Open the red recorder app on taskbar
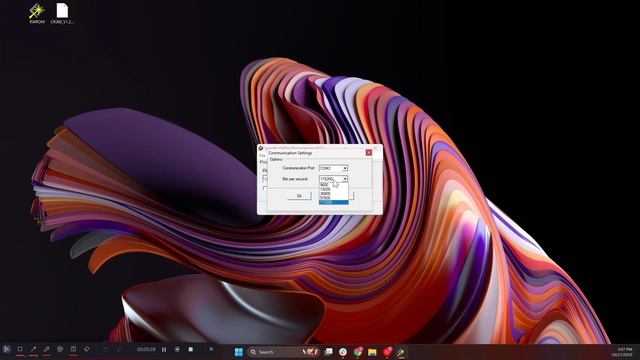 pos(387,351)
